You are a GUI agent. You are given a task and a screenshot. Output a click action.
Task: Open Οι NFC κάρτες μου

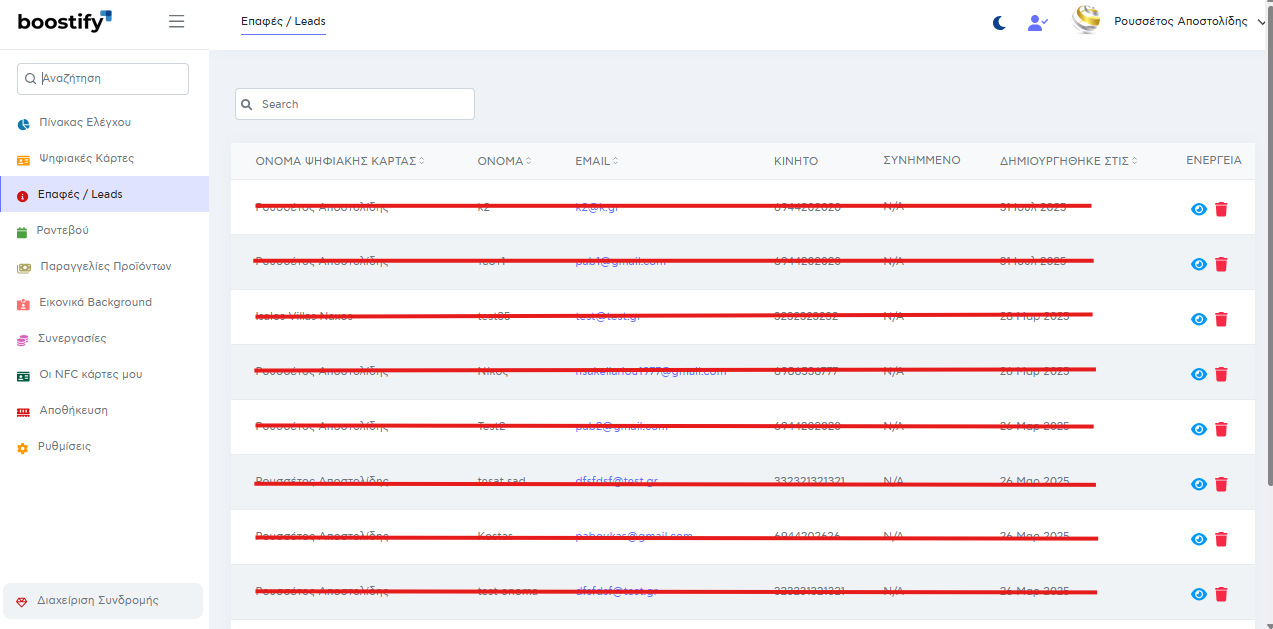pos(90,375)
